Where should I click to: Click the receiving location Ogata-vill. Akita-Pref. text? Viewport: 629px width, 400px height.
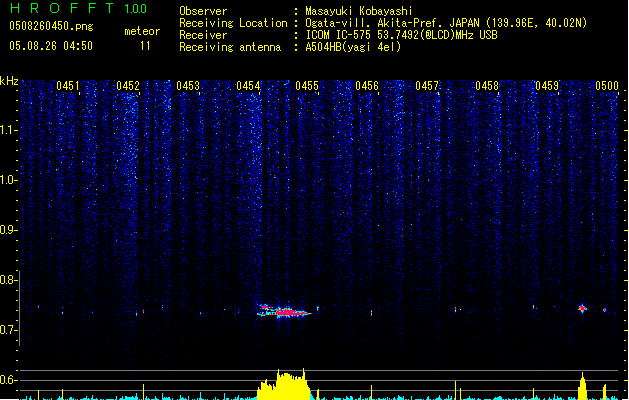(x=446, y=23)
